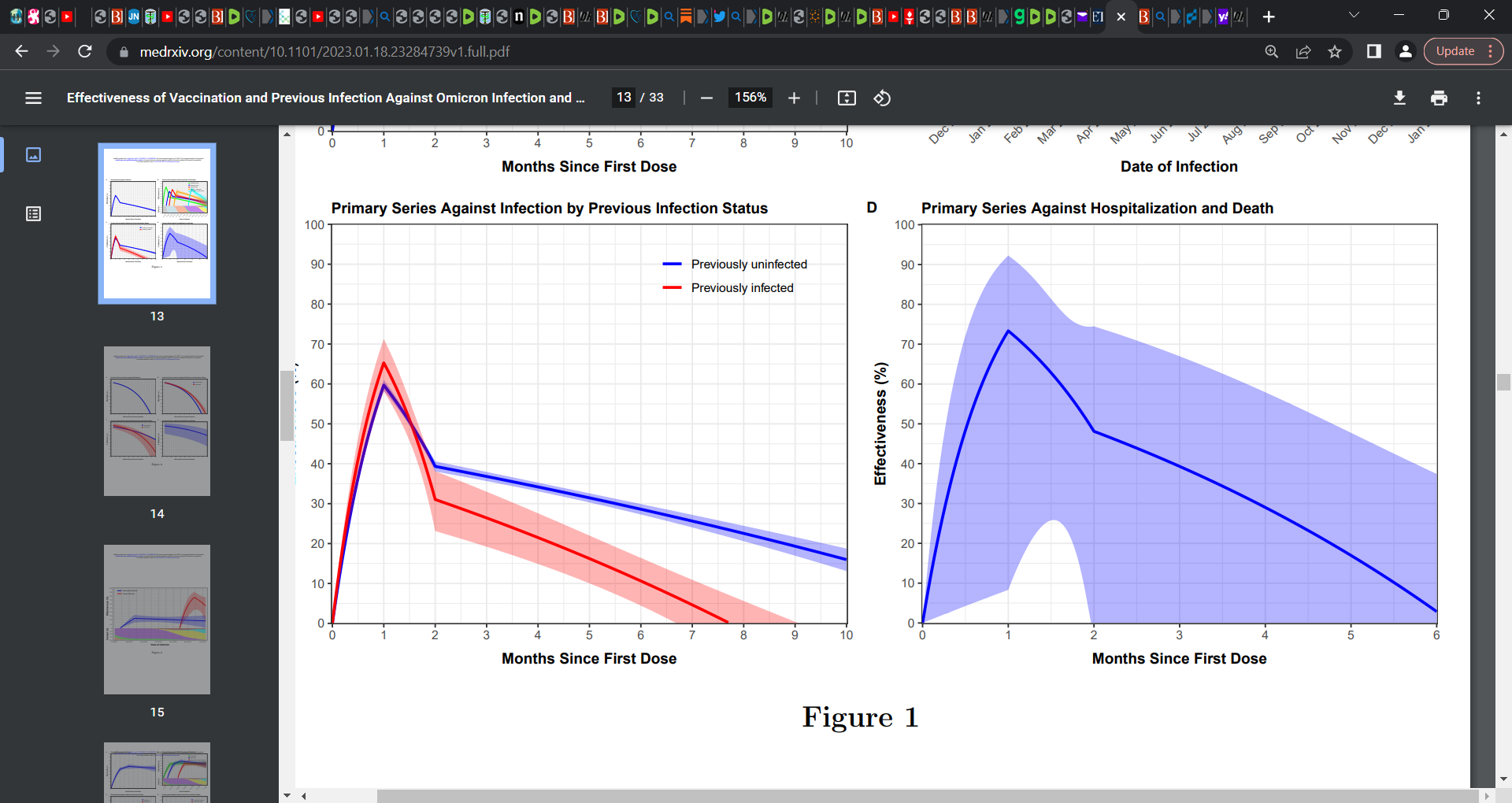Click the page number field showing 13
Screen dimensions: 1512x803
point(624,98)
